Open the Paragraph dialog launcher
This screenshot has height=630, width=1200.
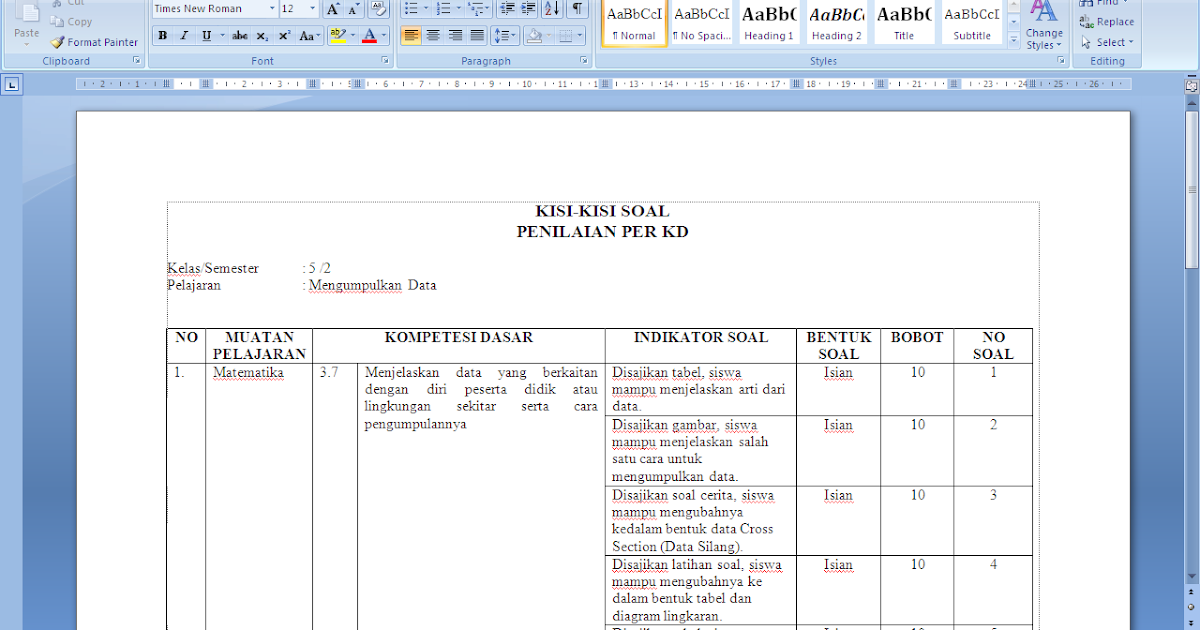tap(584, 61)
